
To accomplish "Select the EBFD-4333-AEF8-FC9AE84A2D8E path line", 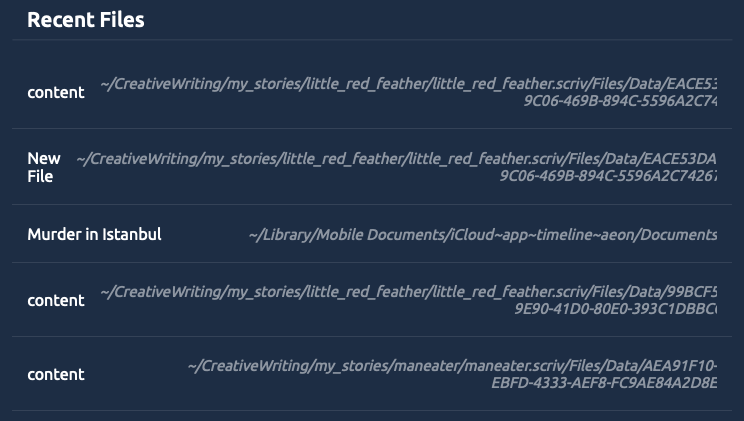I will 604,383.
